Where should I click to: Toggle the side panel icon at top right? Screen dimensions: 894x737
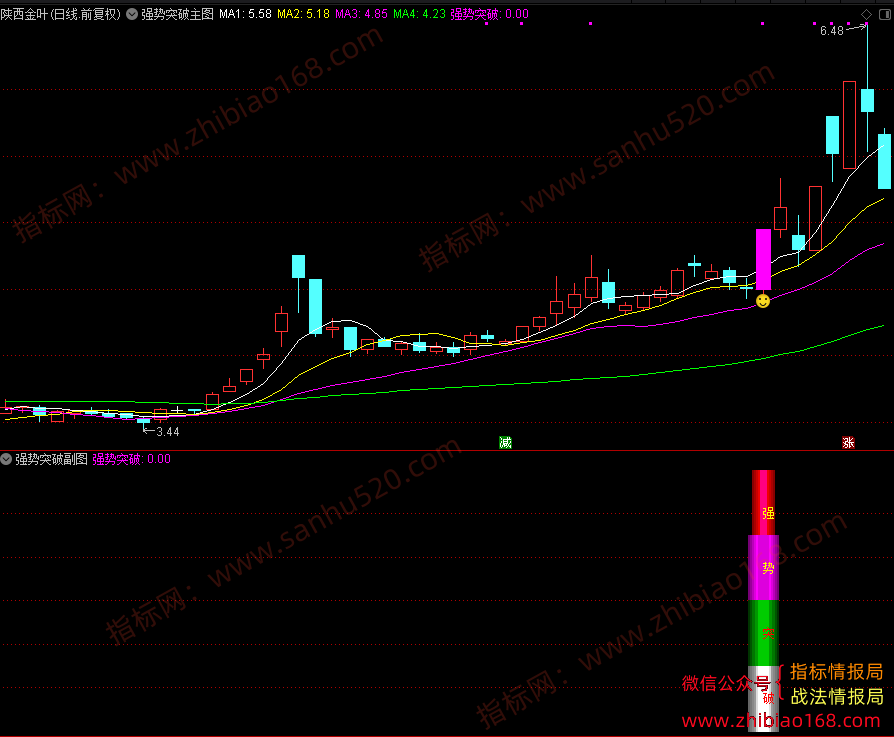pos(885,14)
